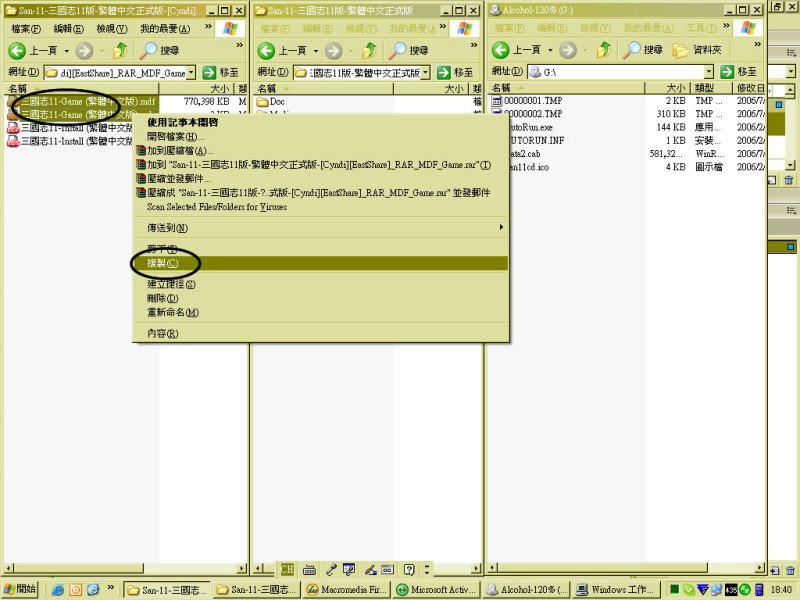The height and width of the screenshot is (600, 800).
Task: Click Up folder icon in middle window
Action: [x=369, y=50]
